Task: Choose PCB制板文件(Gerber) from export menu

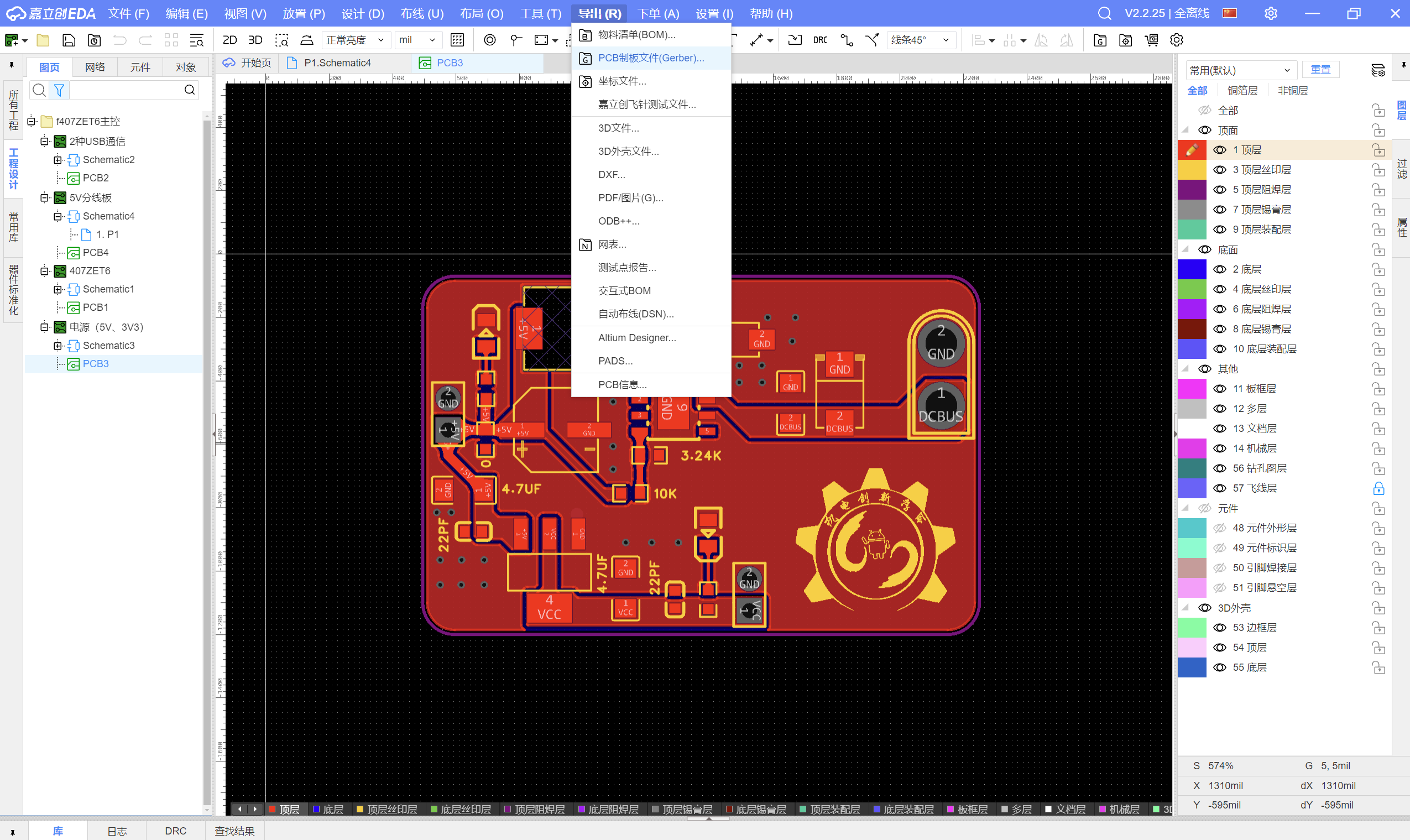Action: pyautogui.click(x=651, y=58)
